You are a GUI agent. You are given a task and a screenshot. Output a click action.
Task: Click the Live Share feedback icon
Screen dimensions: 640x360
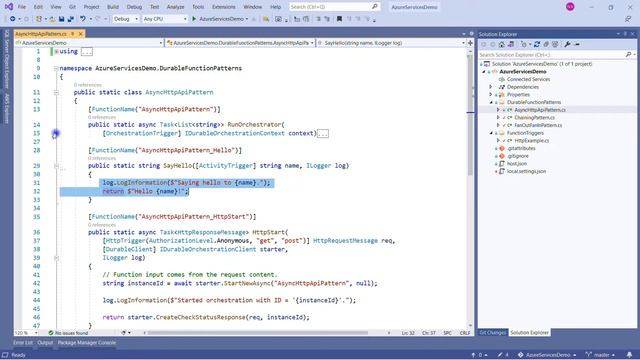coord(628,19)
